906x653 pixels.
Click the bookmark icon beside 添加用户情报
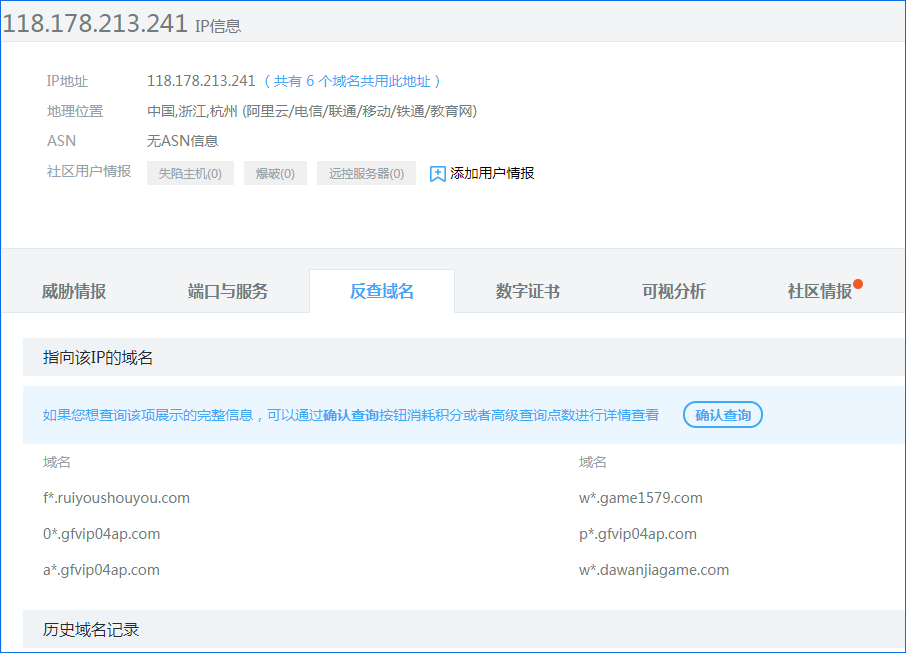click(x=437, y=173)
